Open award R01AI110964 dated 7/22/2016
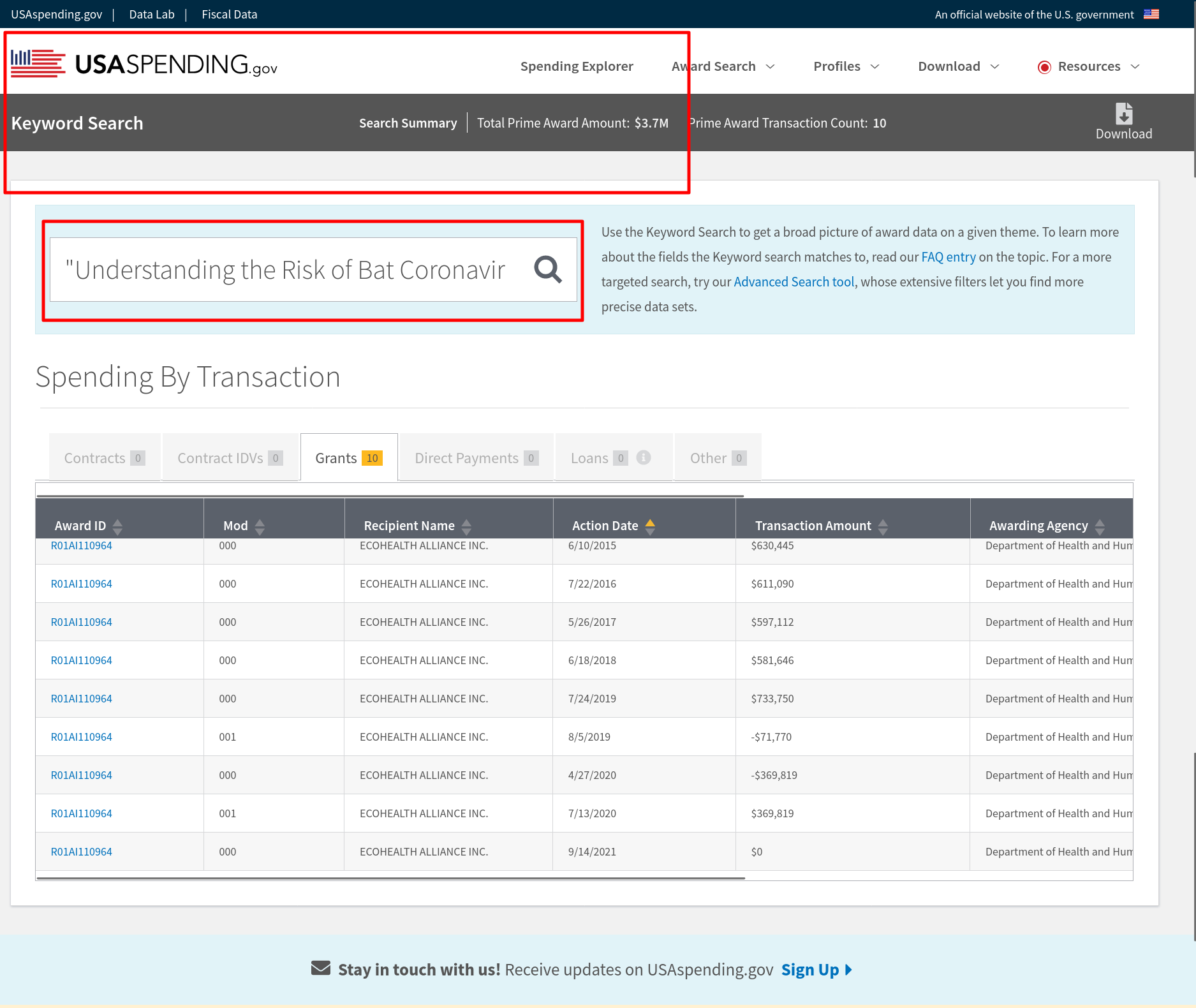 coord(81,583)
